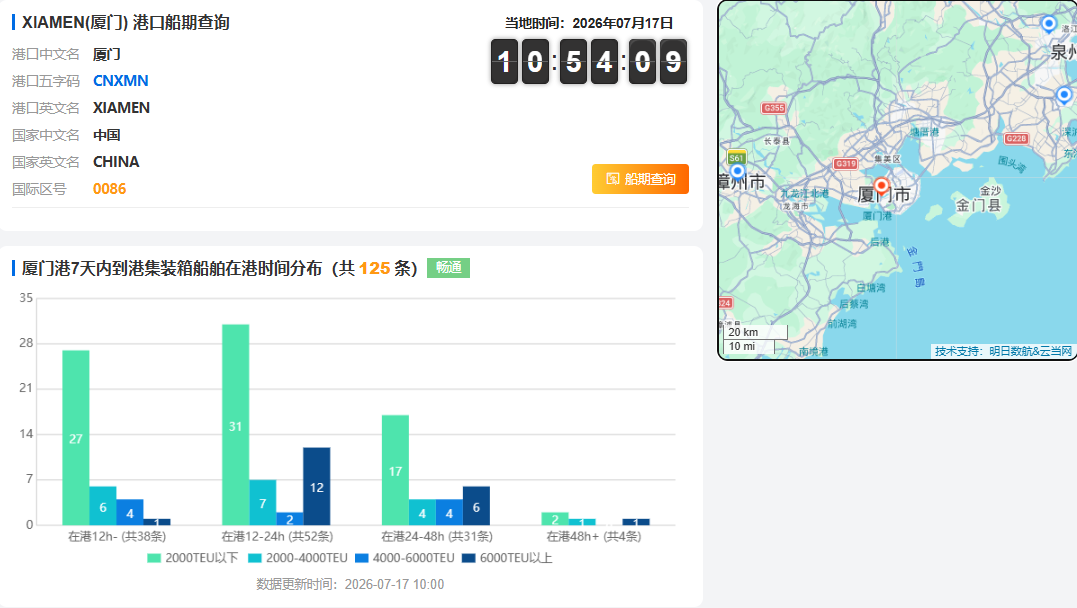Viewport: 1077px width, 608px height.
Task: Click the 船期查询 orange button
Action: pos(640,179)
